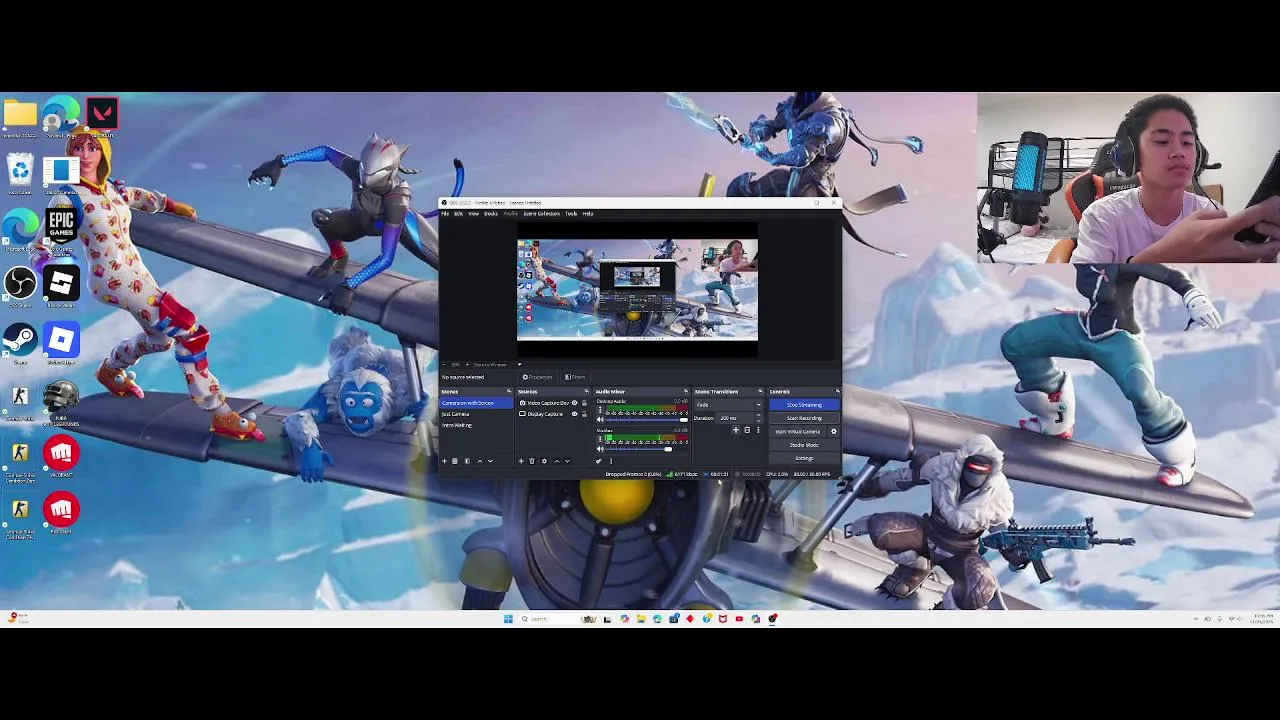Undock Scene Transitions panel via header icon

tap(760, 391)
